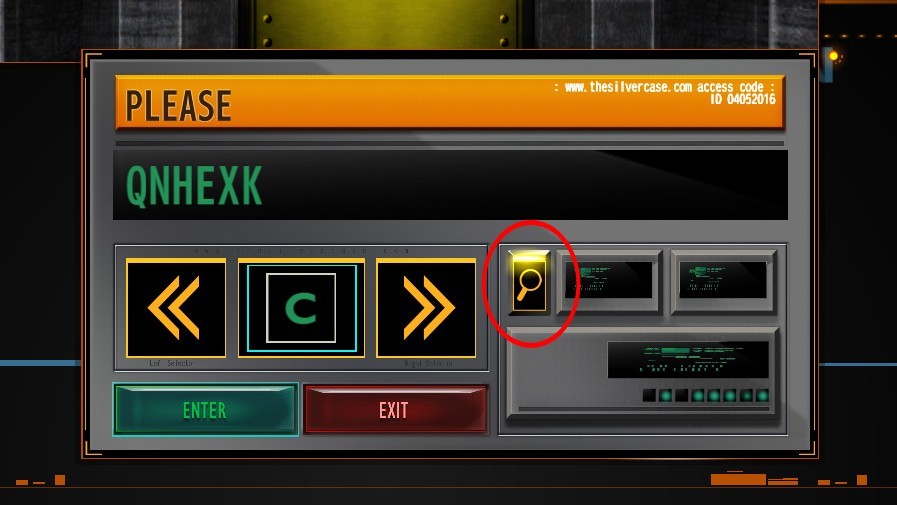Click the glowing orange lamp at top right
The height and width of the screenshot is (505, 897).
[834, 56]
